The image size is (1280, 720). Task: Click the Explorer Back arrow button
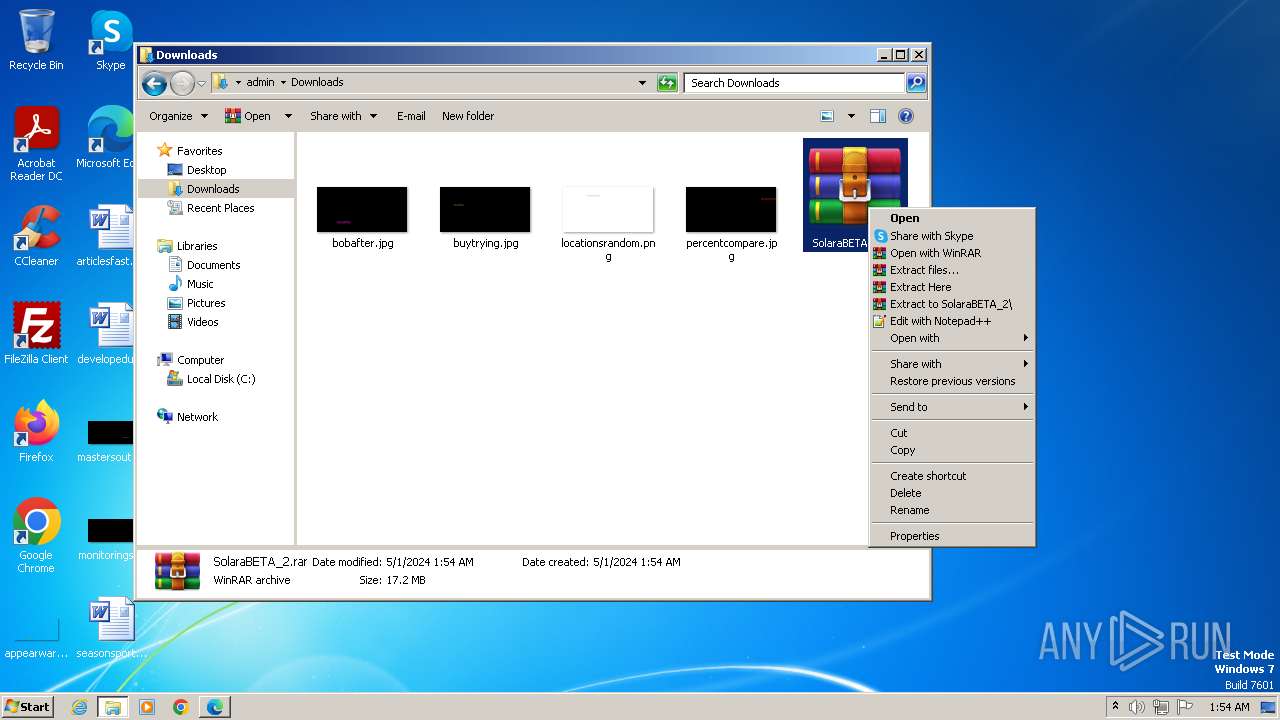tap(154, 83)
